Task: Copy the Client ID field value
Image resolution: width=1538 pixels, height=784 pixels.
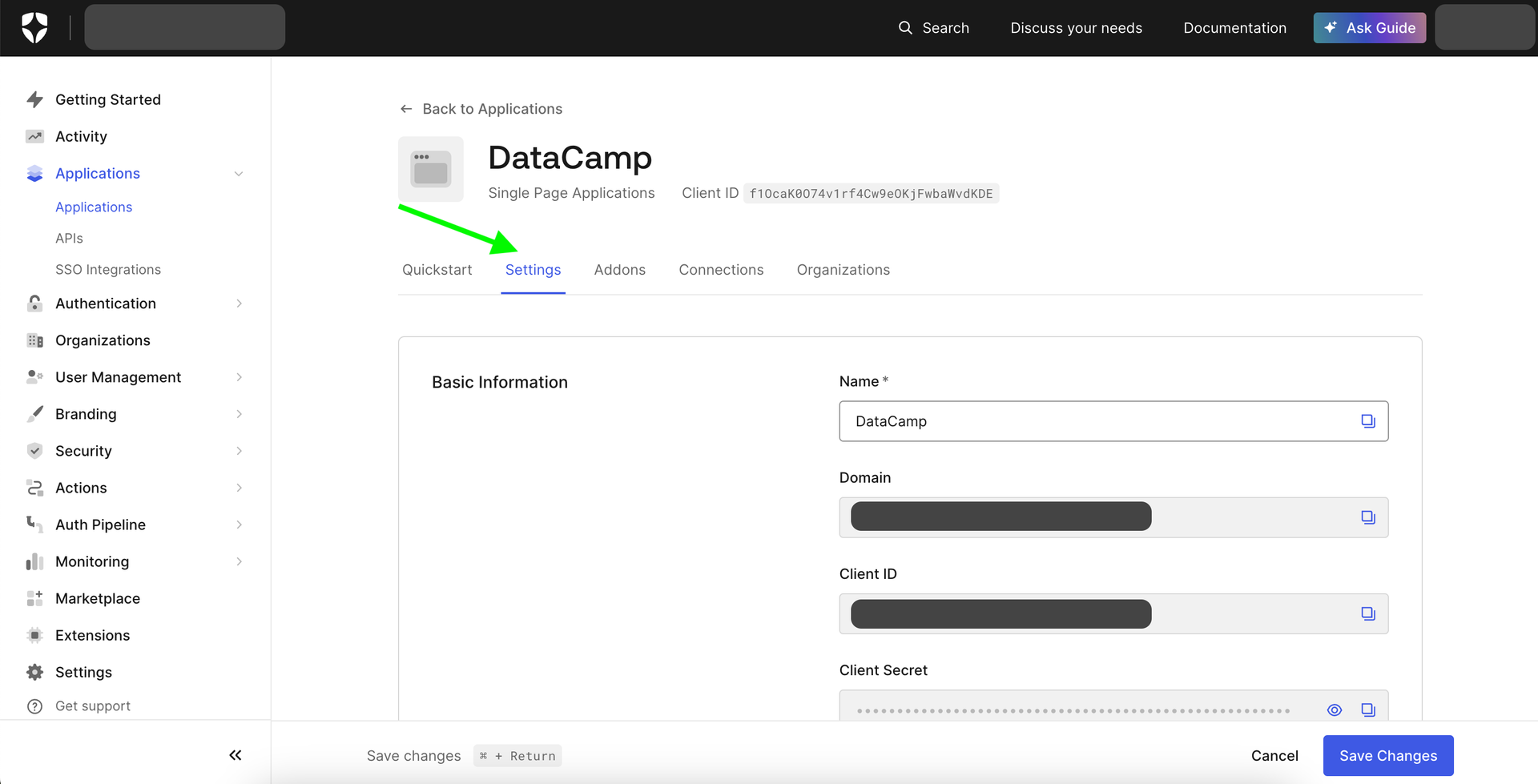Action: click(x=1367, y=613)
